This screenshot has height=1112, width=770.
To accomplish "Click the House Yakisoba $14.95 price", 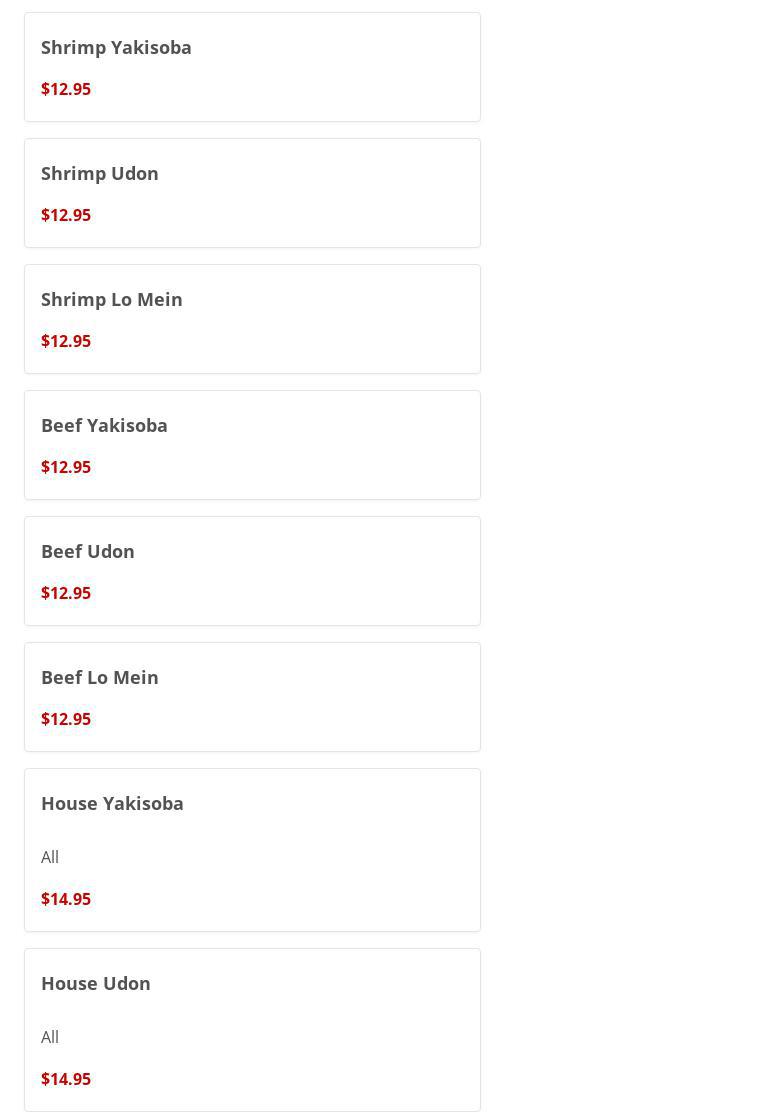I will [66, 899].
